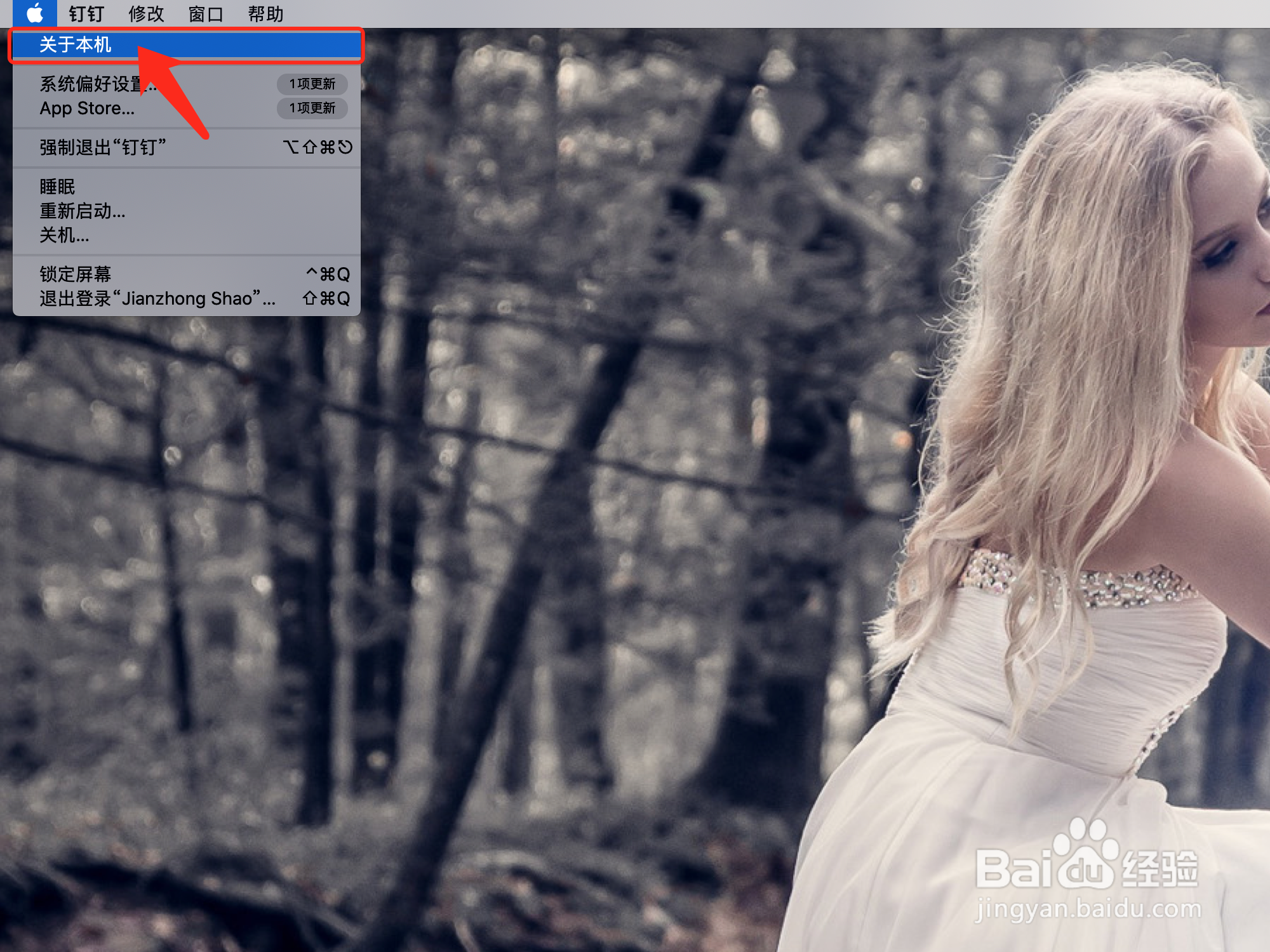Choose 关机... to shut down
The height and width of the screenshot is (952, 1270).
(x=64, y=235)
